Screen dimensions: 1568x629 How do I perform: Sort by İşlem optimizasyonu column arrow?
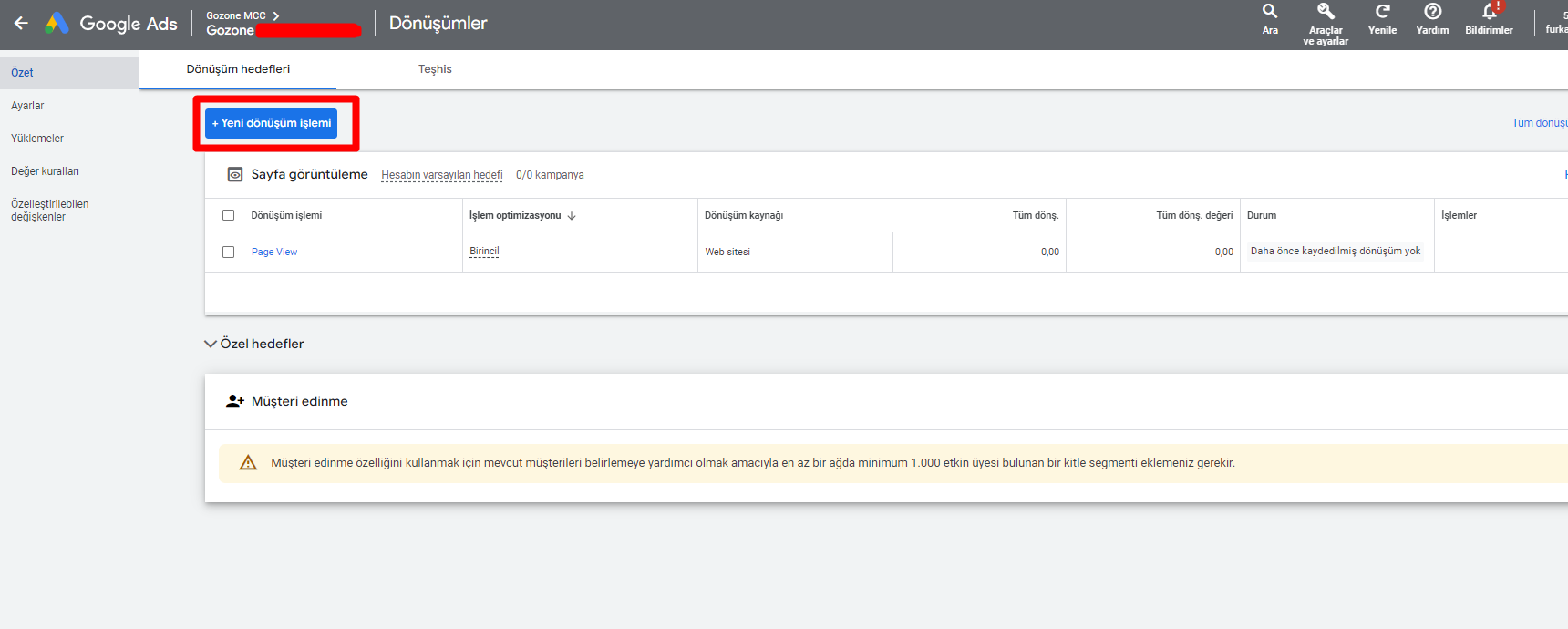click(x=572, y=216)
